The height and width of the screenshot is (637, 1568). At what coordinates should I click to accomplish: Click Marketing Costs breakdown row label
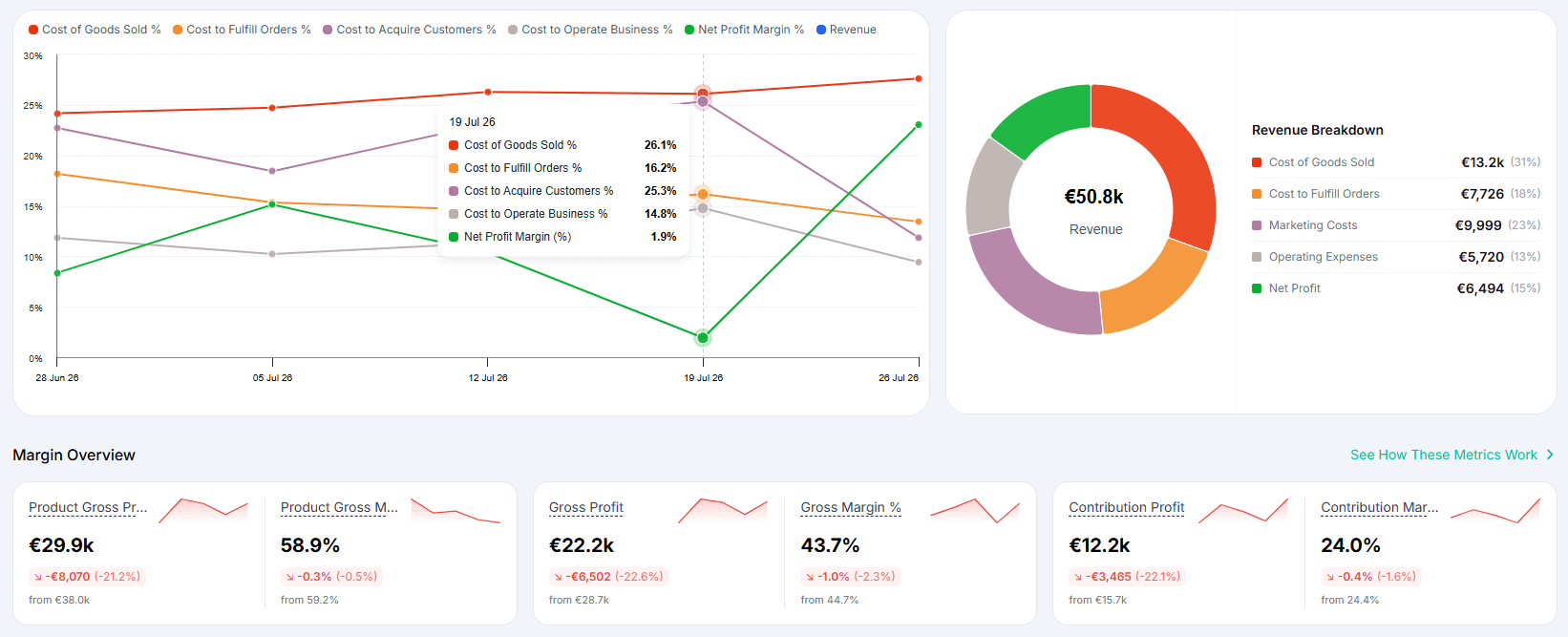(x=1313, y=225)
